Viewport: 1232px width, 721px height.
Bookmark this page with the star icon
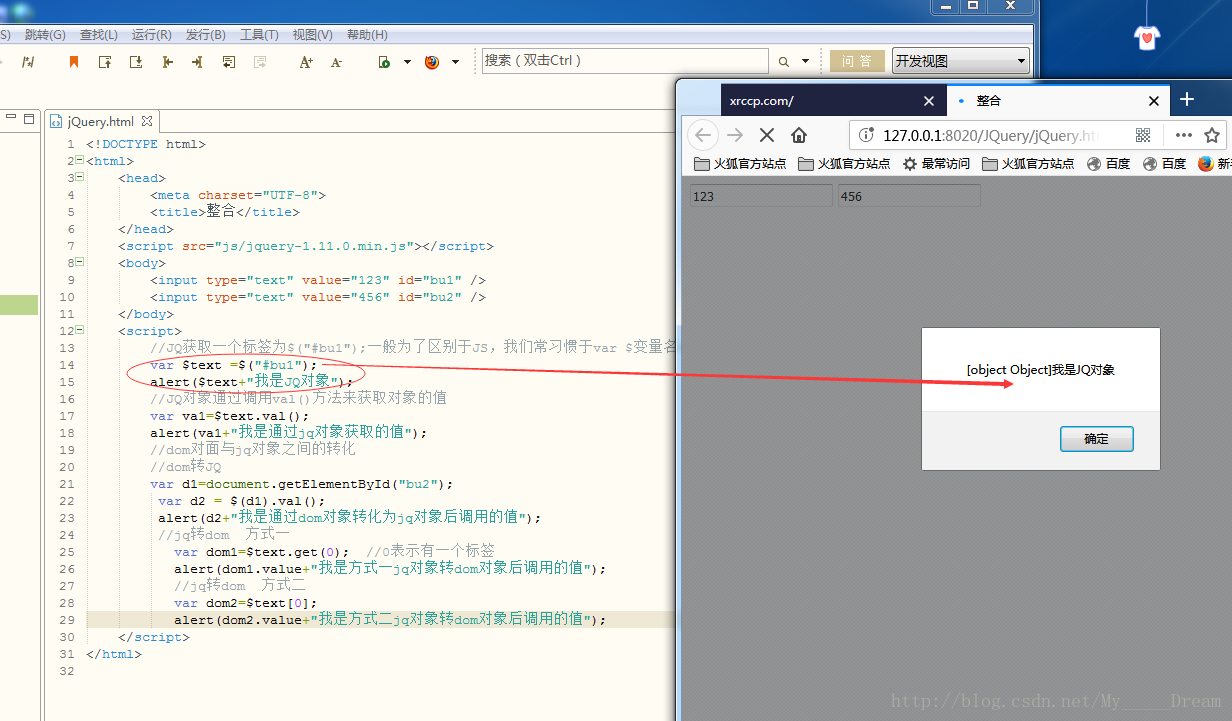(x=1212, y=135)
